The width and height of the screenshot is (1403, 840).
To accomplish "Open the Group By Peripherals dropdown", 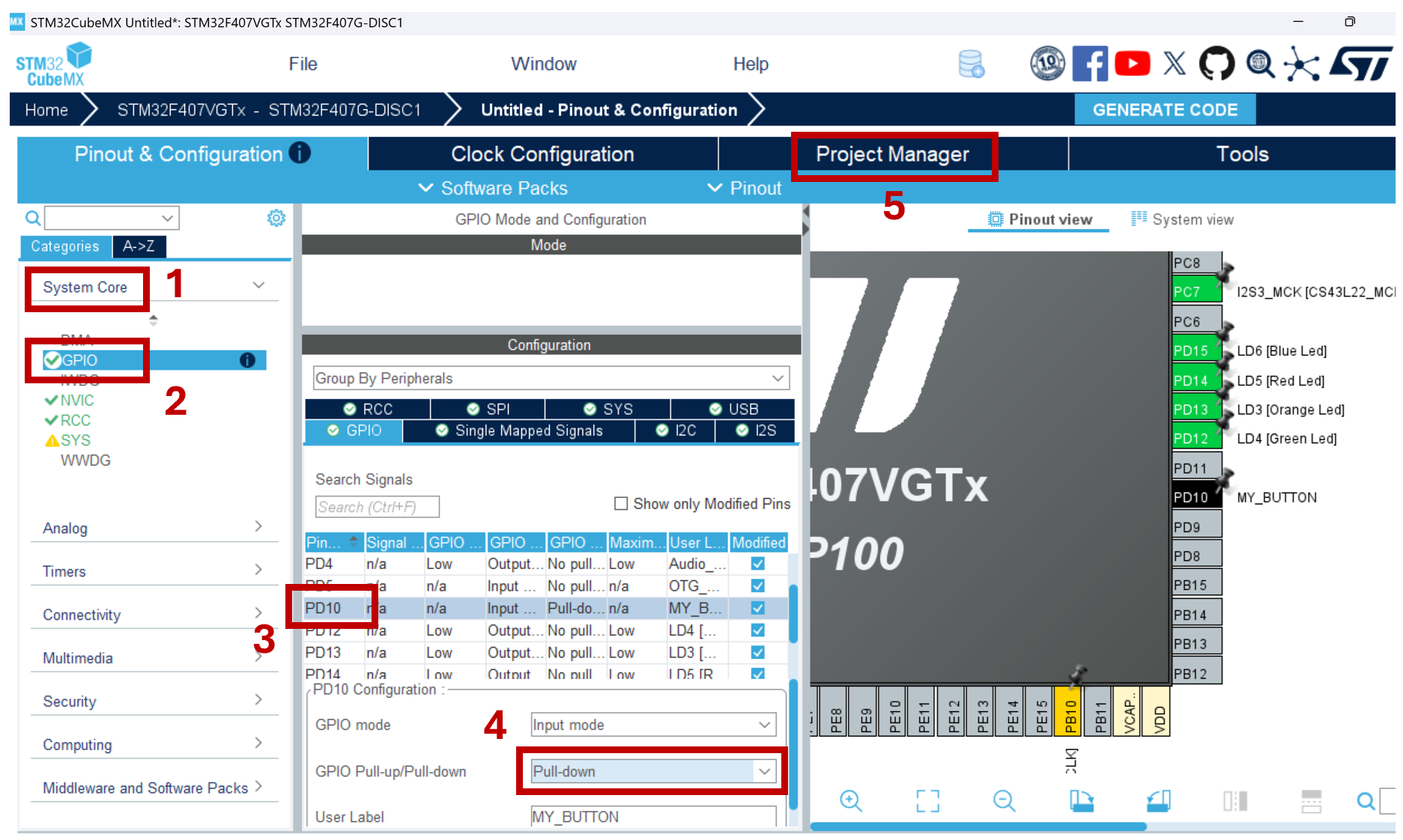I will (551, 378).
